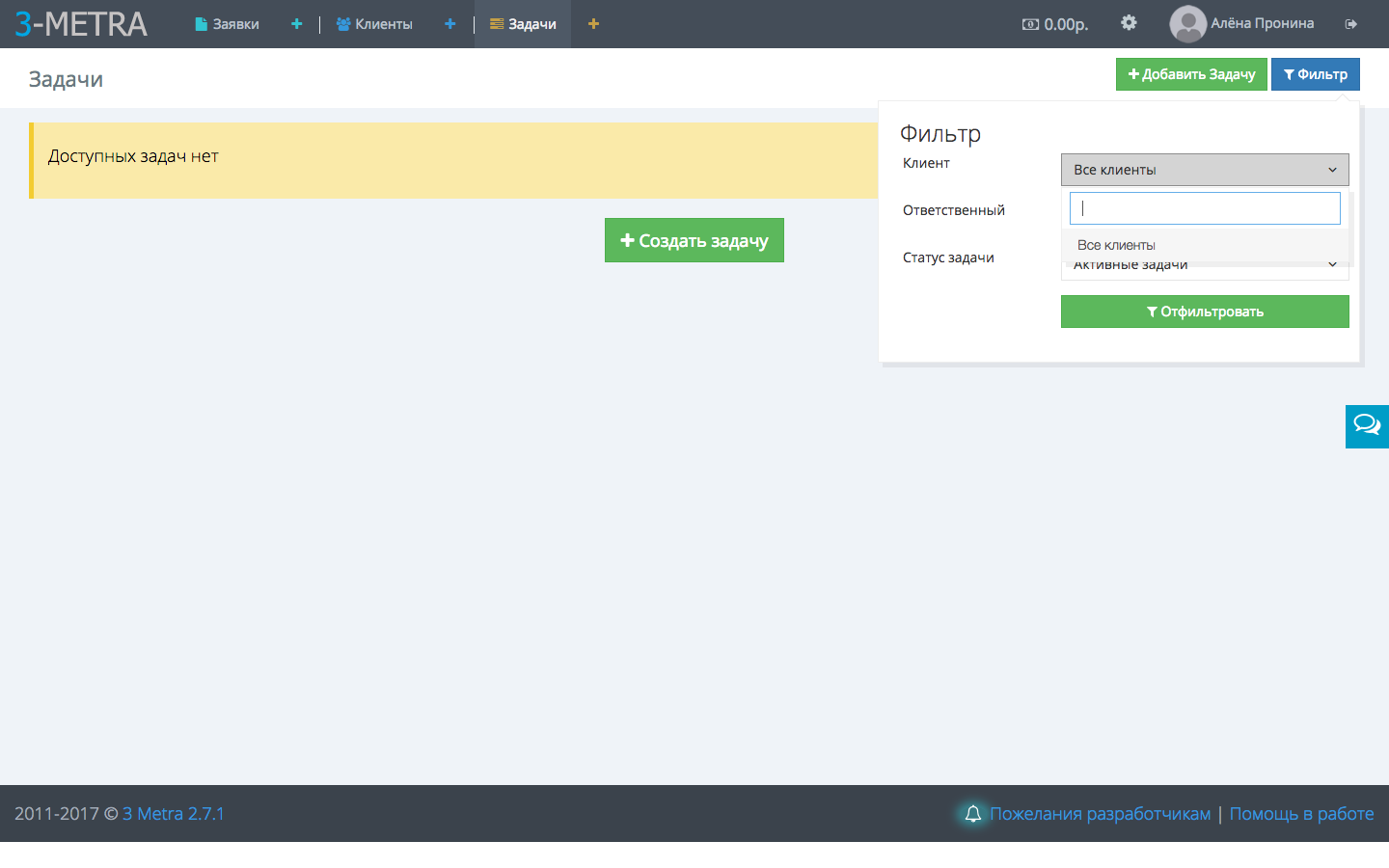
Task: Open Помощь в работе link
Action: click(x=1302, y=814)
